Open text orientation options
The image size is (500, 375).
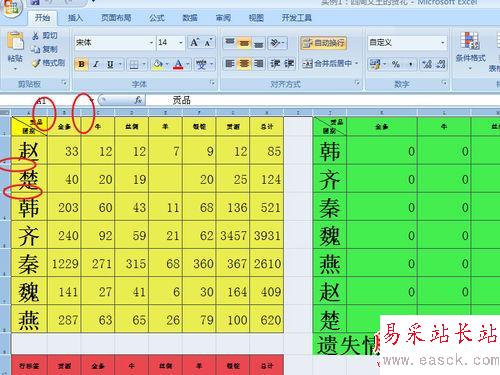pyautogui.click(x=277, y=43)
